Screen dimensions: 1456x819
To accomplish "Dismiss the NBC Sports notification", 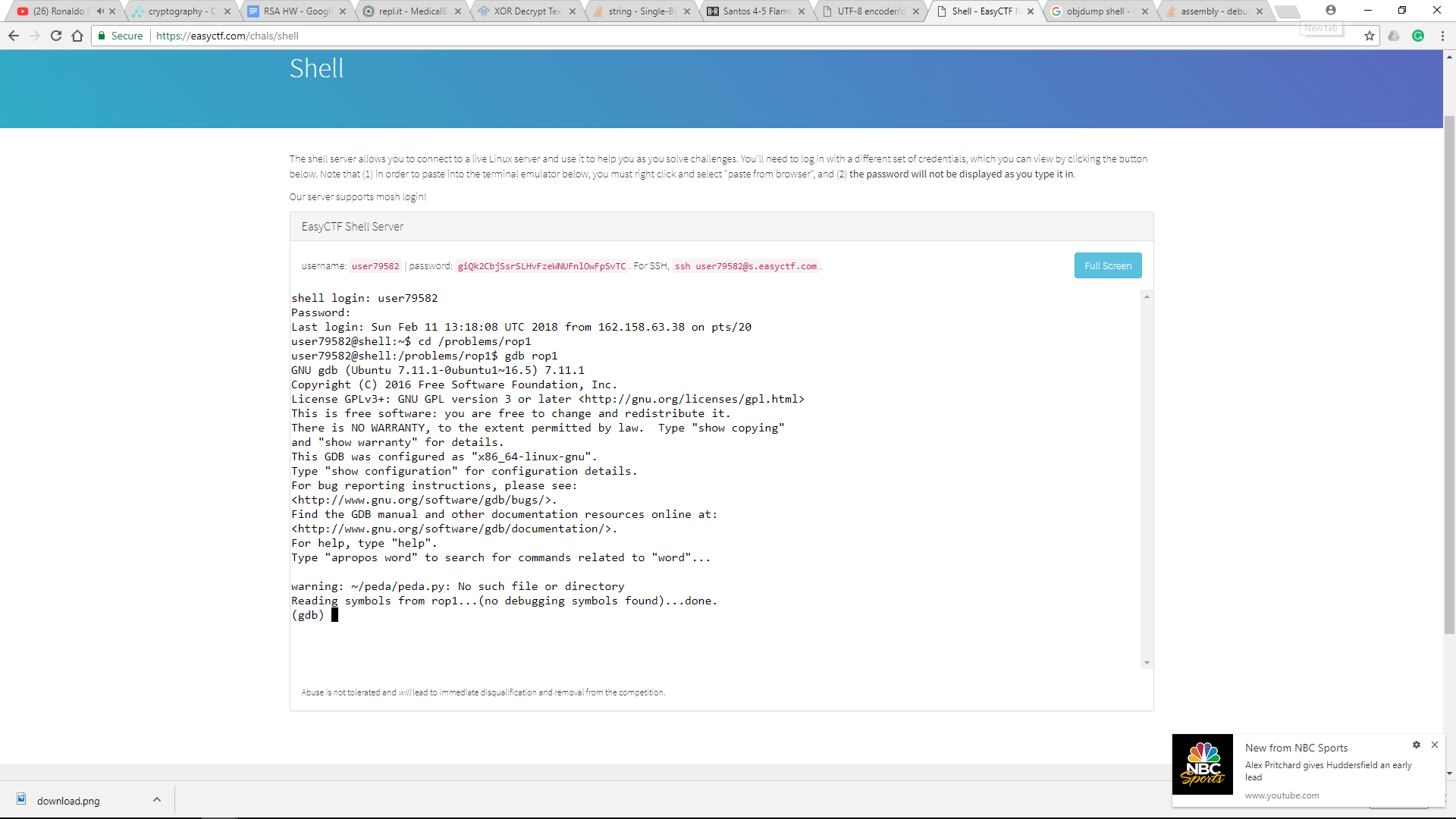I will pyautogui.click(x=1435, y=745).
